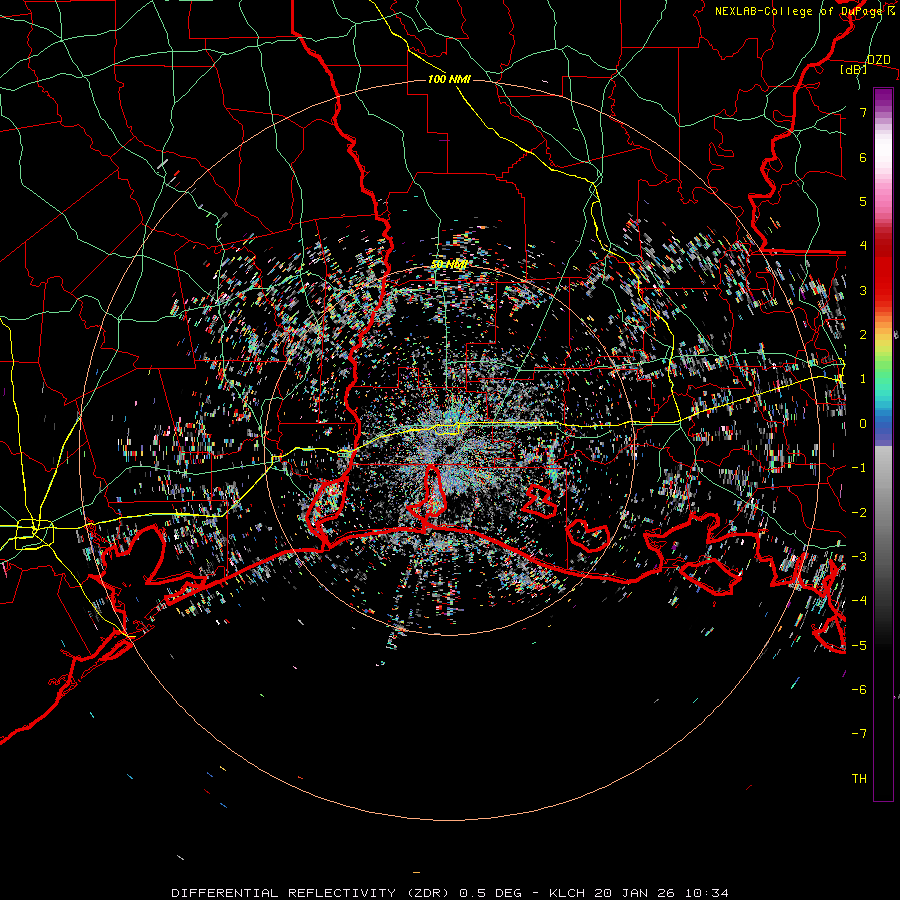Image resolution: width=900 pixels, height=900 pixels.
Task: Click the -5 value on color scale
Action: coord(859,646)
